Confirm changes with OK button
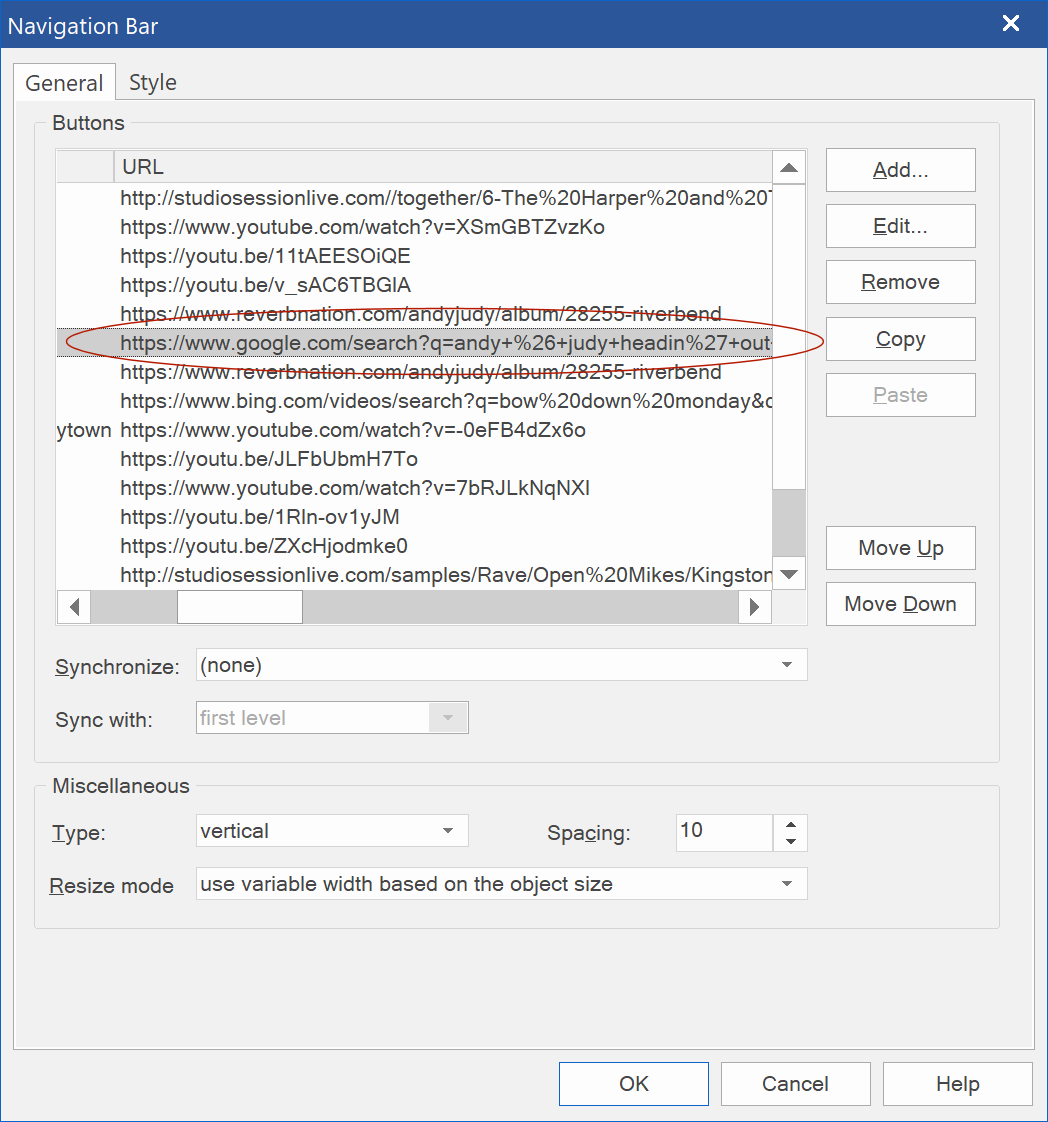Screen dimensions: 1048x1122 click(x=633, y=1084)
